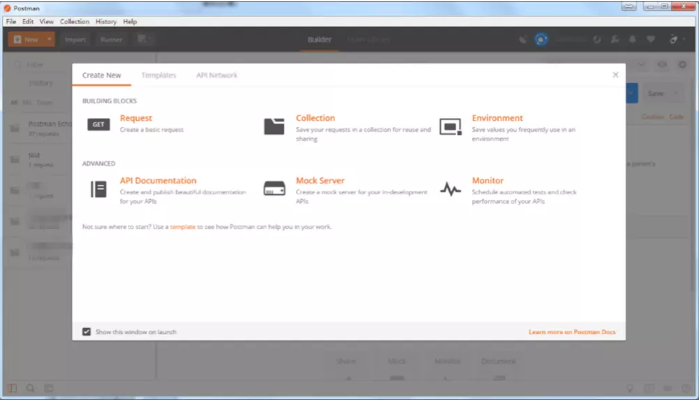Click the Environment screen icon
Image resolution: width=699 pixels, height=400 pixels.
450,127
